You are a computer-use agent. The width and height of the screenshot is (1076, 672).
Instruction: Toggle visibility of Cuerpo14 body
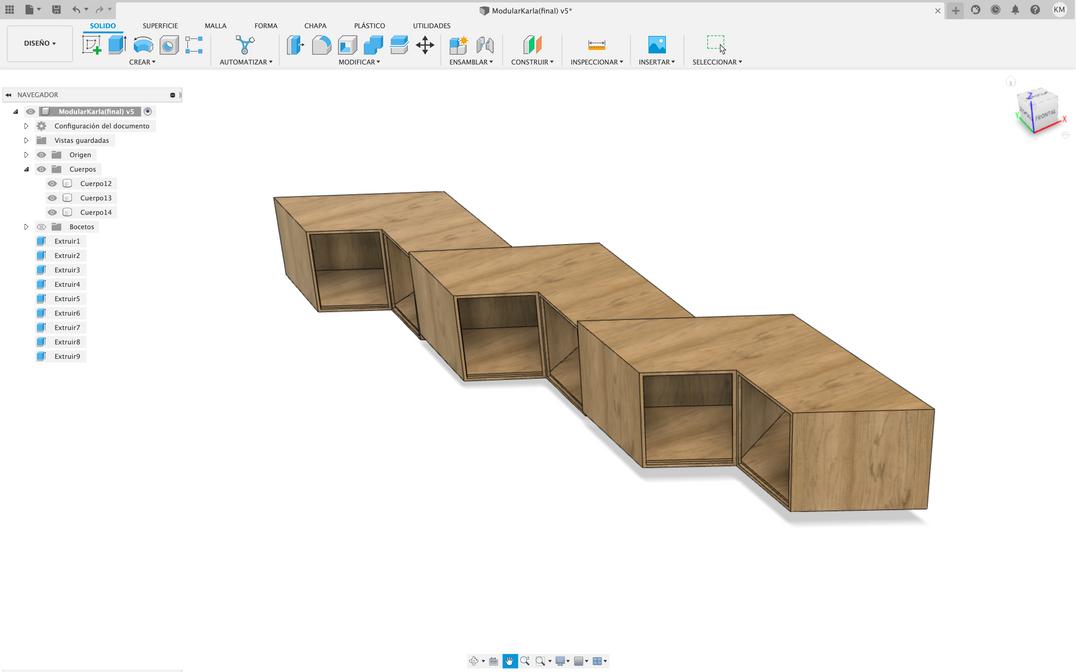[52, 212]
